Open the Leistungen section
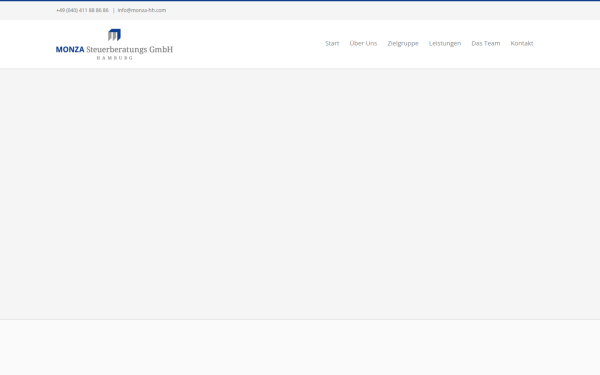600x375 pixels. coord(445,44)
